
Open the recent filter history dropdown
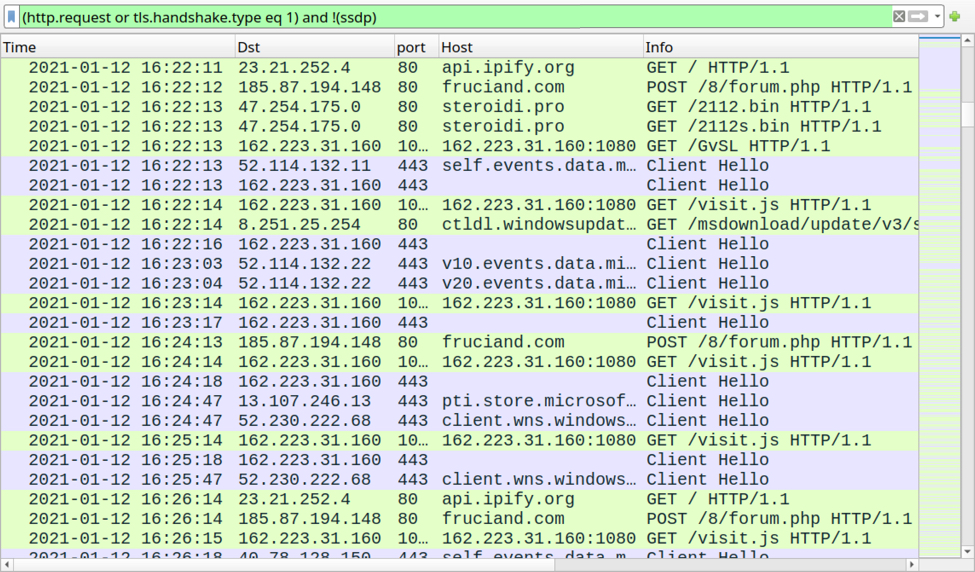(x=937, y=17)
